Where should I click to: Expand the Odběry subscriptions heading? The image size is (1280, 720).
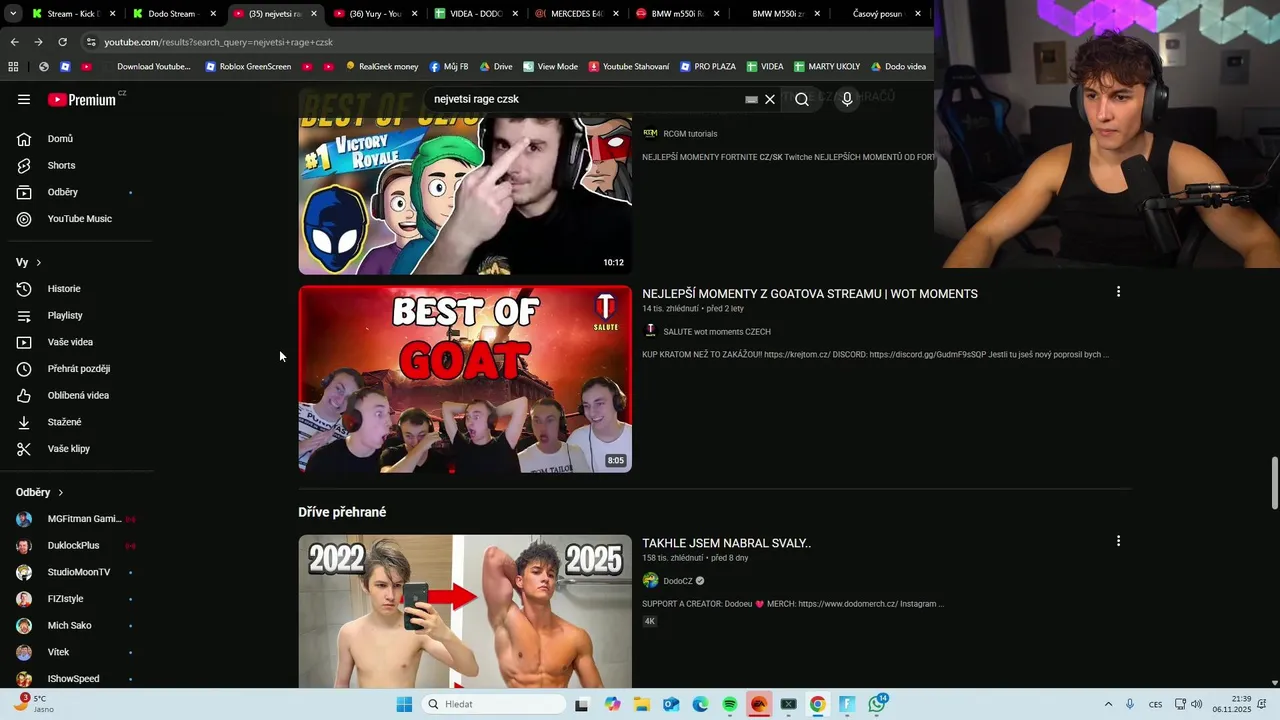(40, 492)
